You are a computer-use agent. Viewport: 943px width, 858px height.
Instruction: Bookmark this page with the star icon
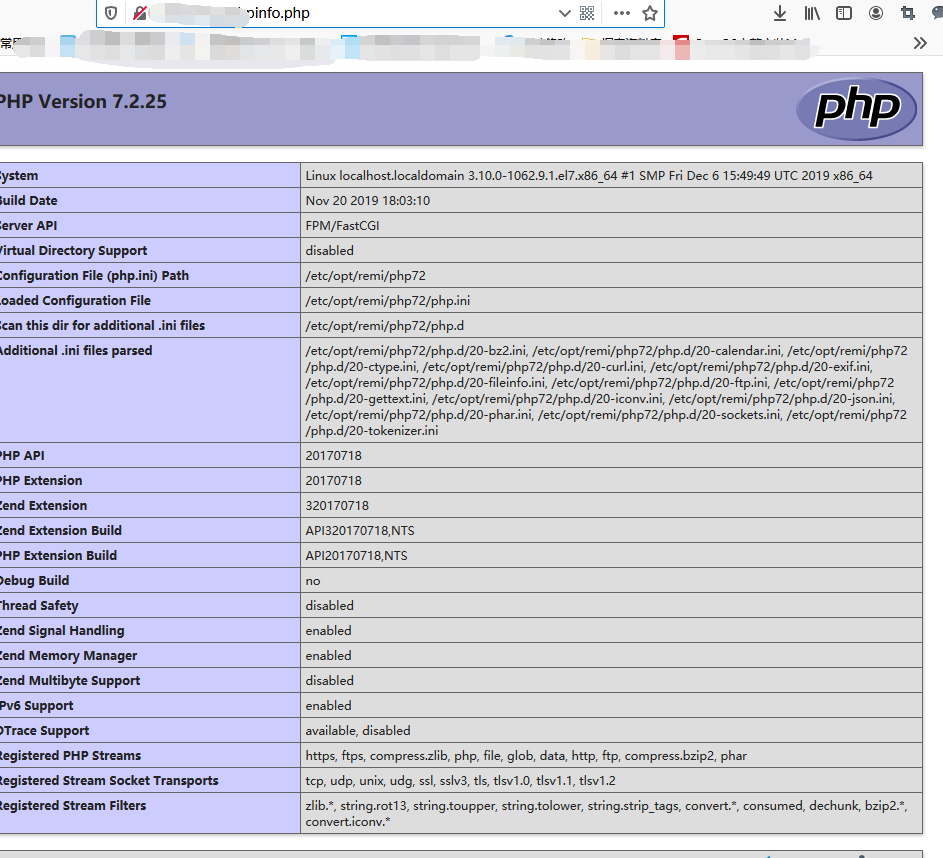point(650,13)
